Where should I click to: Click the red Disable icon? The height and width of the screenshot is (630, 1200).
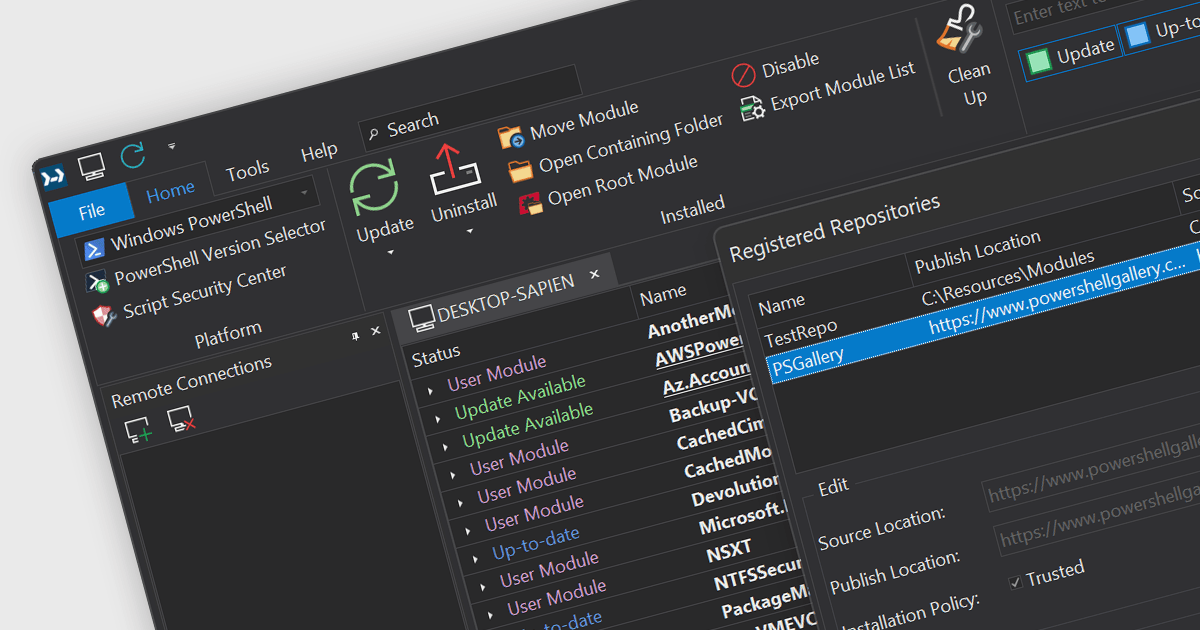pyautogui.click(x=743, y=74)
